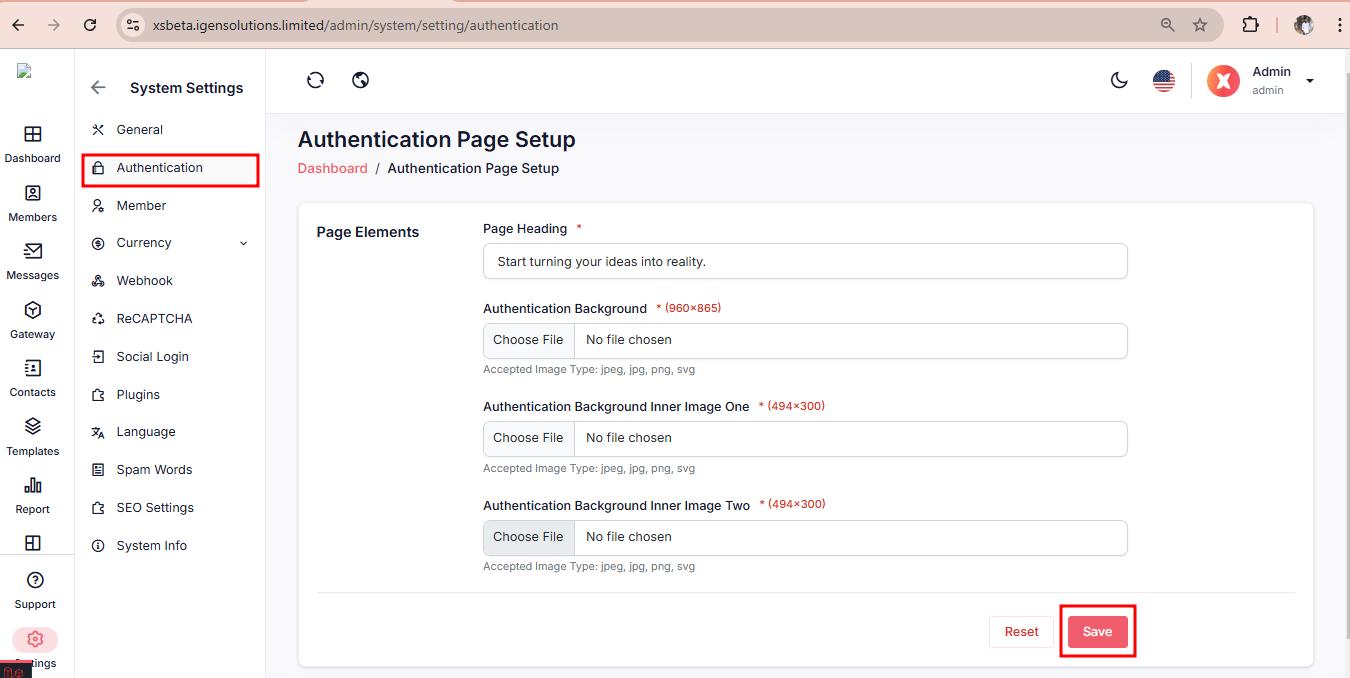Go back using System Settings arrow
The height and width of the screenshot is (678, 1350).
pos(98,88)
